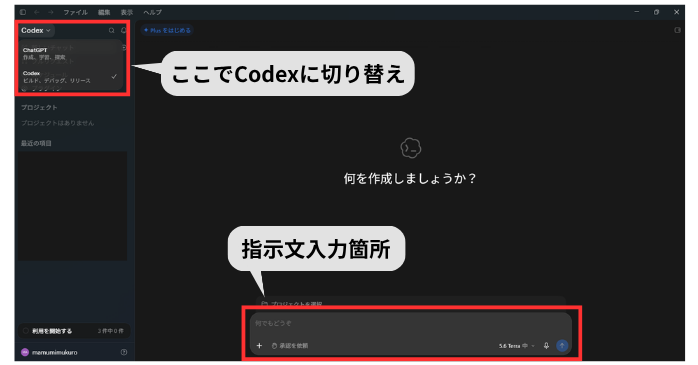Open the プロジェクトを選択 project selector
698x365 pixels.
tap(292, 304)
